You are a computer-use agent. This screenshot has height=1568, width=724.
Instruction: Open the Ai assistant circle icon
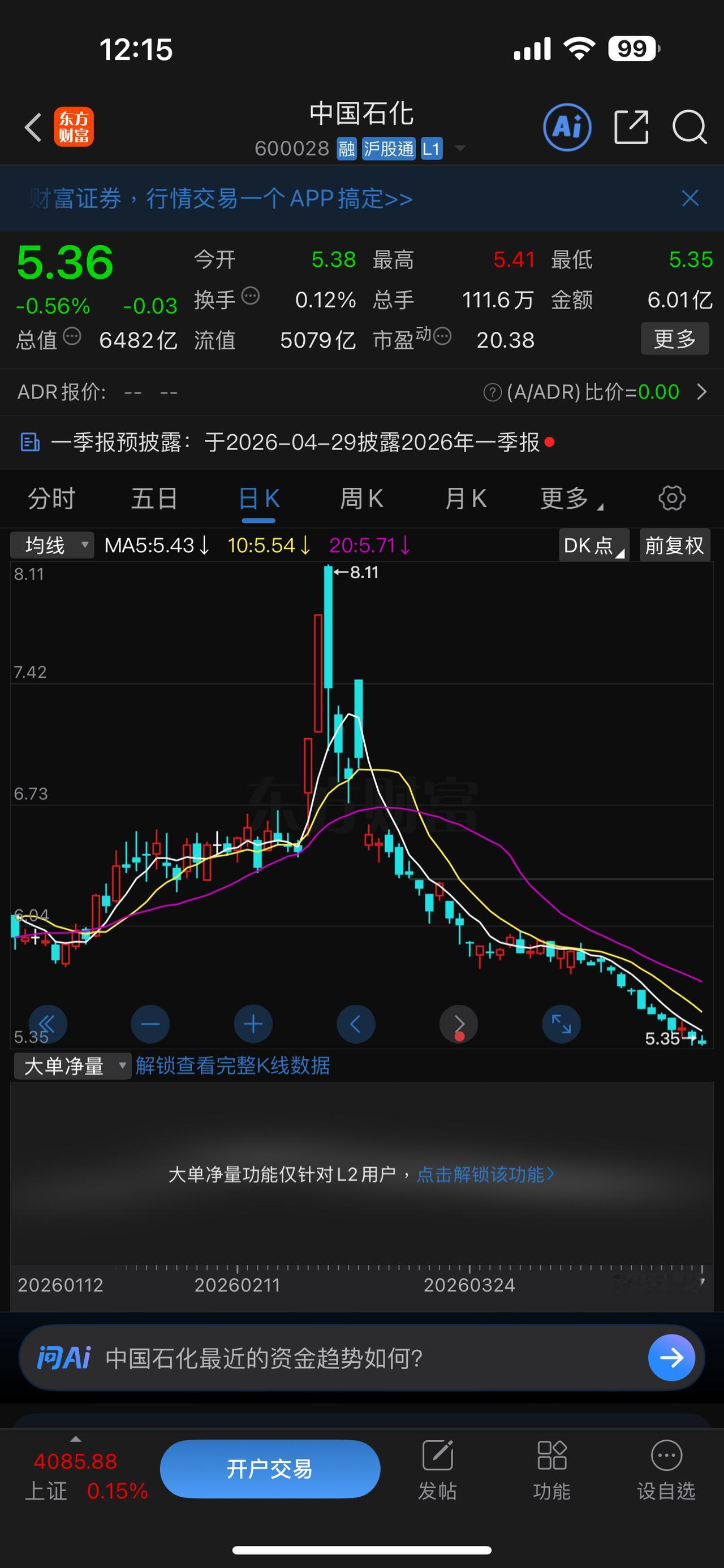coord(567,127)
